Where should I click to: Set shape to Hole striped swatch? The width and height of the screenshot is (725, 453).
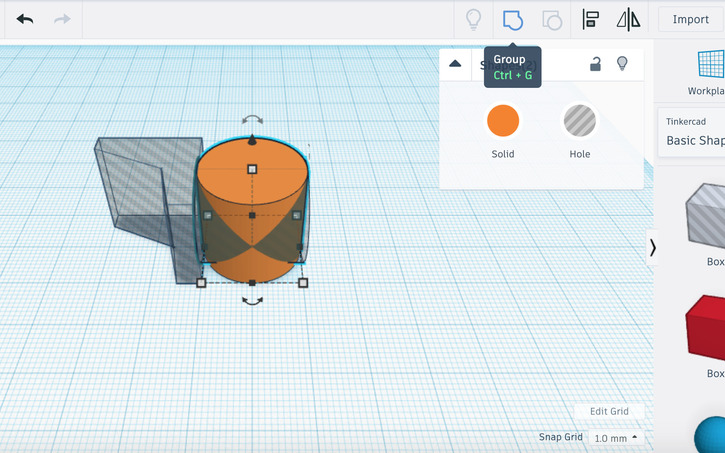[x=579, y=121]
